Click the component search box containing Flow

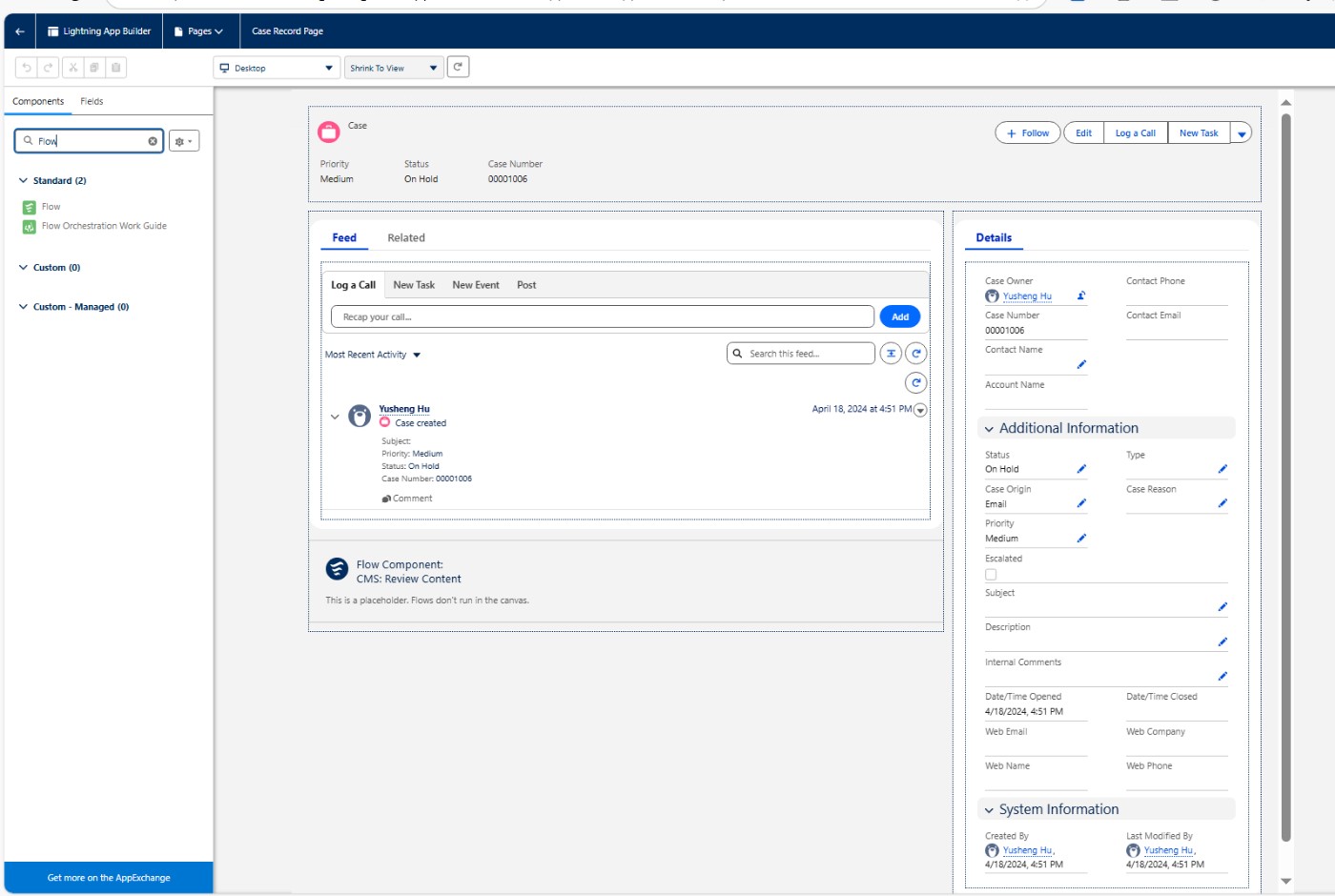89,141
